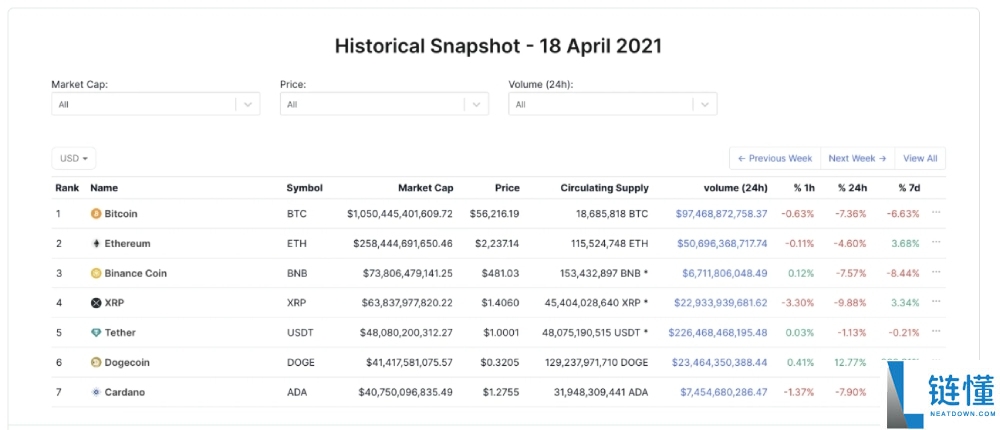
Task: Select Dogecoin 24h change 12.77%
Action: coord(850,362)
